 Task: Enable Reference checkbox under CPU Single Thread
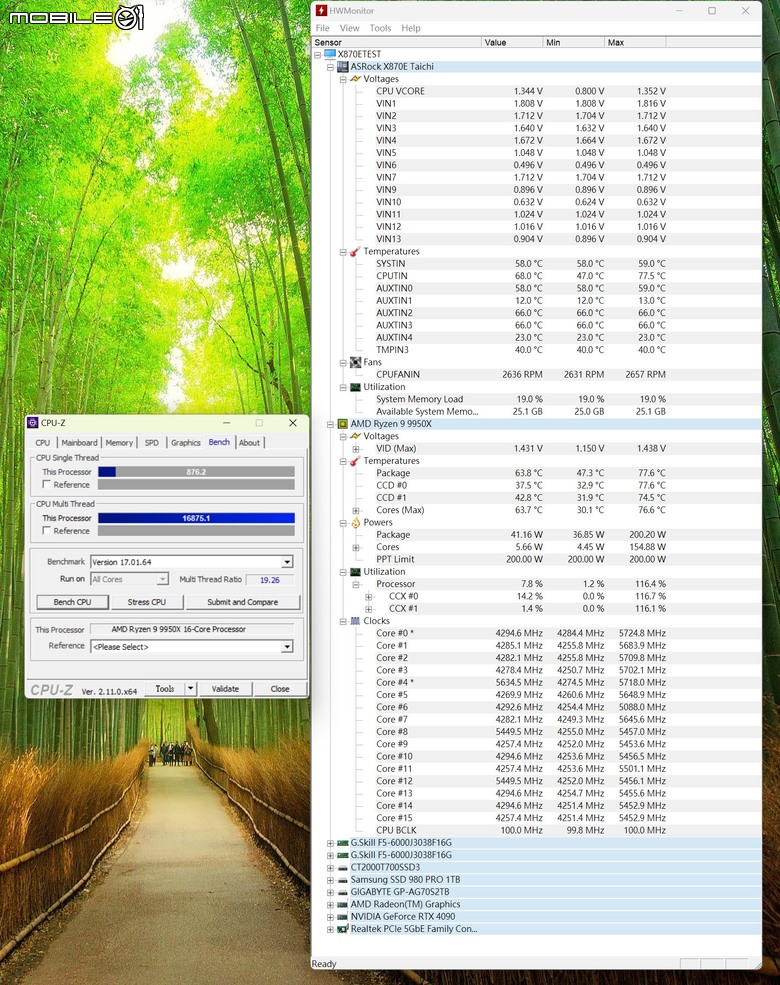(x=46, y=484)
